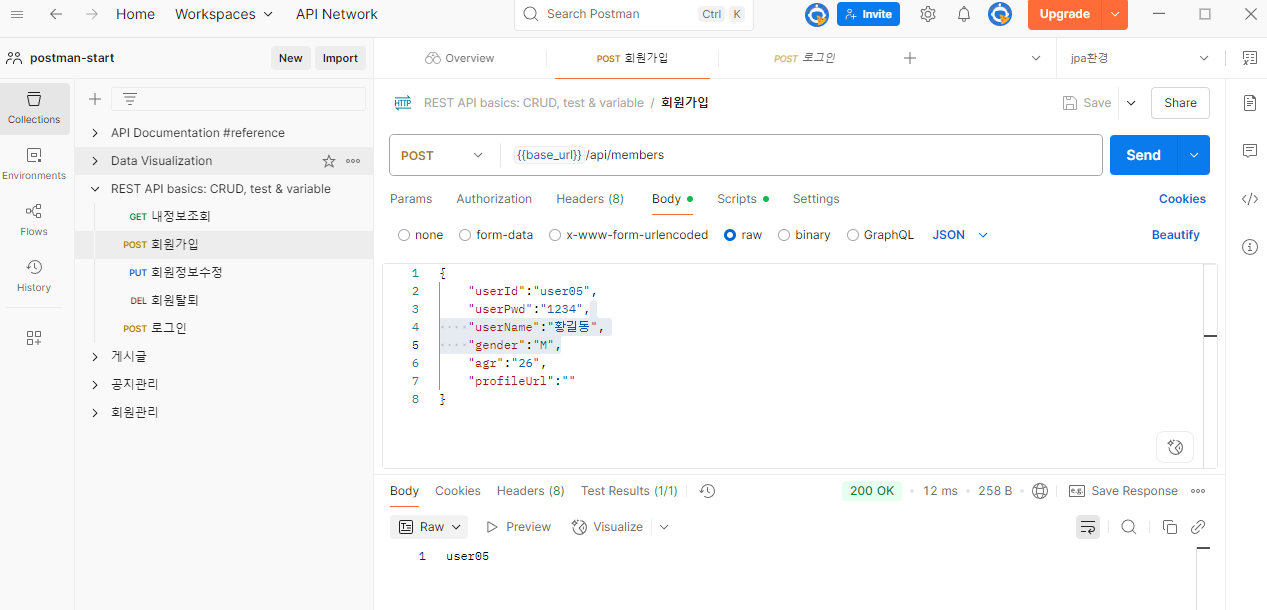The image size is (1267, 610).
Task: Open the Test Results (1/1) tab
Action: [629, 491]
